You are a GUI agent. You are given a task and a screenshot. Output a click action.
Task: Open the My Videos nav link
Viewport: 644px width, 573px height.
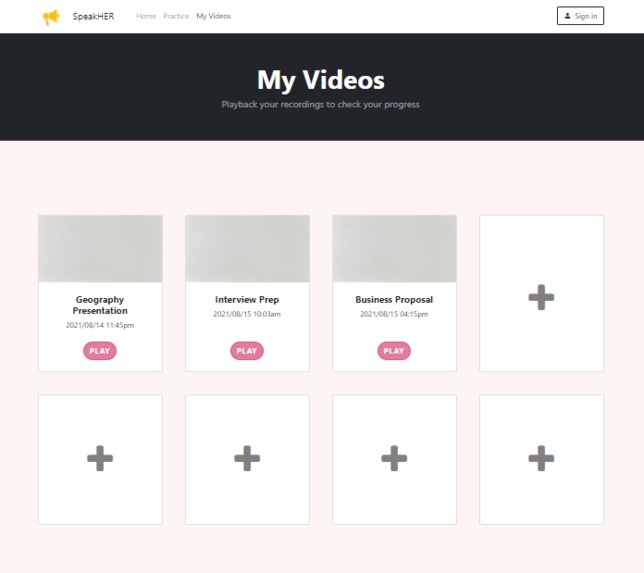pyautogui.click(x=214, y=16)
